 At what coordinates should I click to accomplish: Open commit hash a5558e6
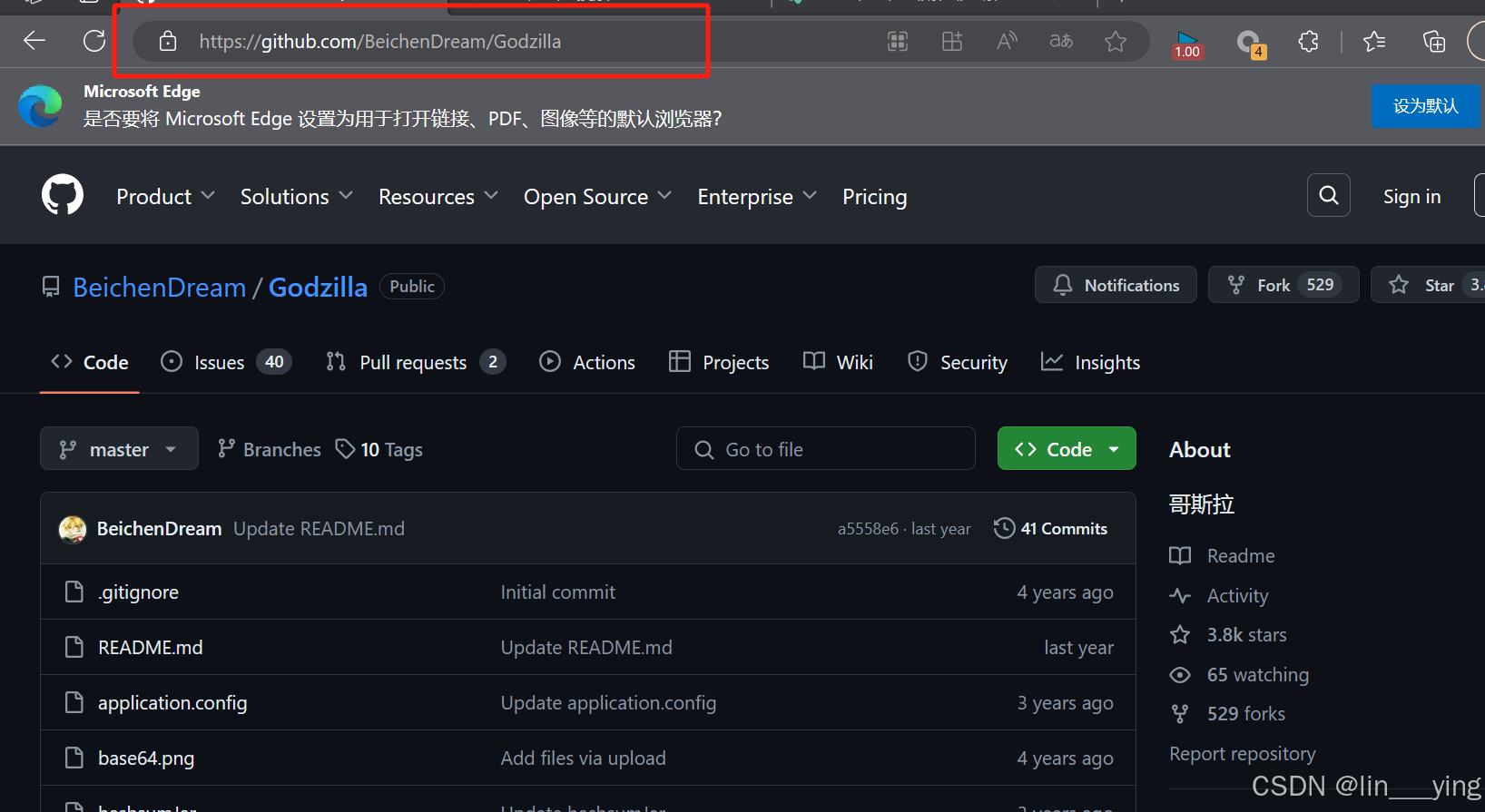pos(868,529)
